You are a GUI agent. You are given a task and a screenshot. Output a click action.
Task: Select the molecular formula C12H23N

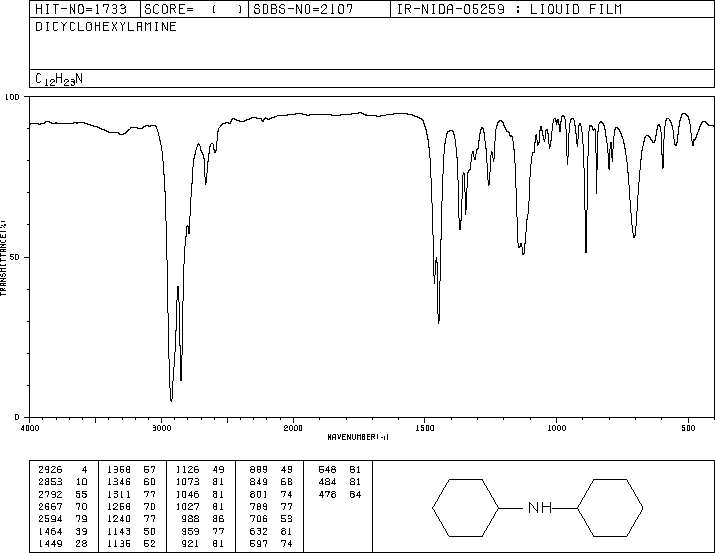pyautogui.click(x=59, y=79)
